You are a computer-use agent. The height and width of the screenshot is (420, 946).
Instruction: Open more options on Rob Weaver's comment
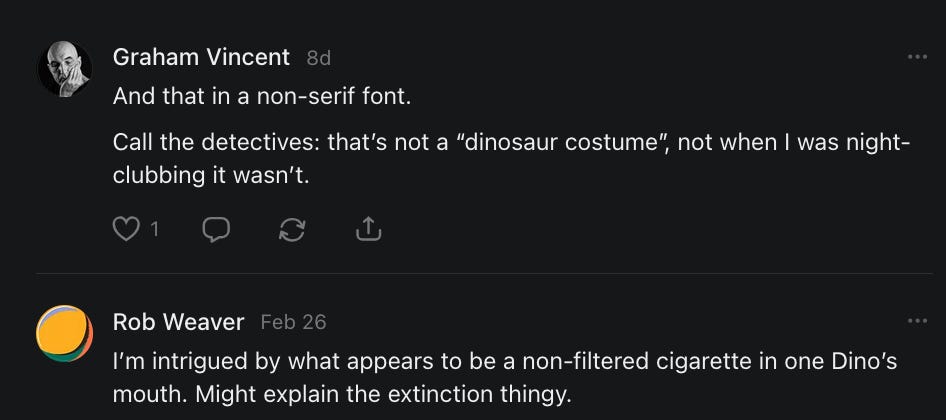(917, 321)
